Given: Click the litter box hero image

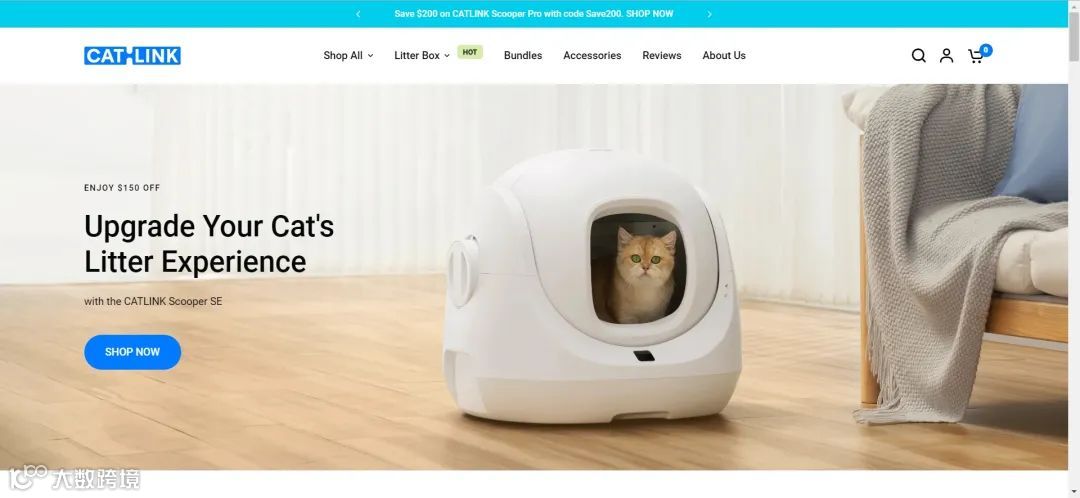Looking at the screenshot, I should coord(592,286).
